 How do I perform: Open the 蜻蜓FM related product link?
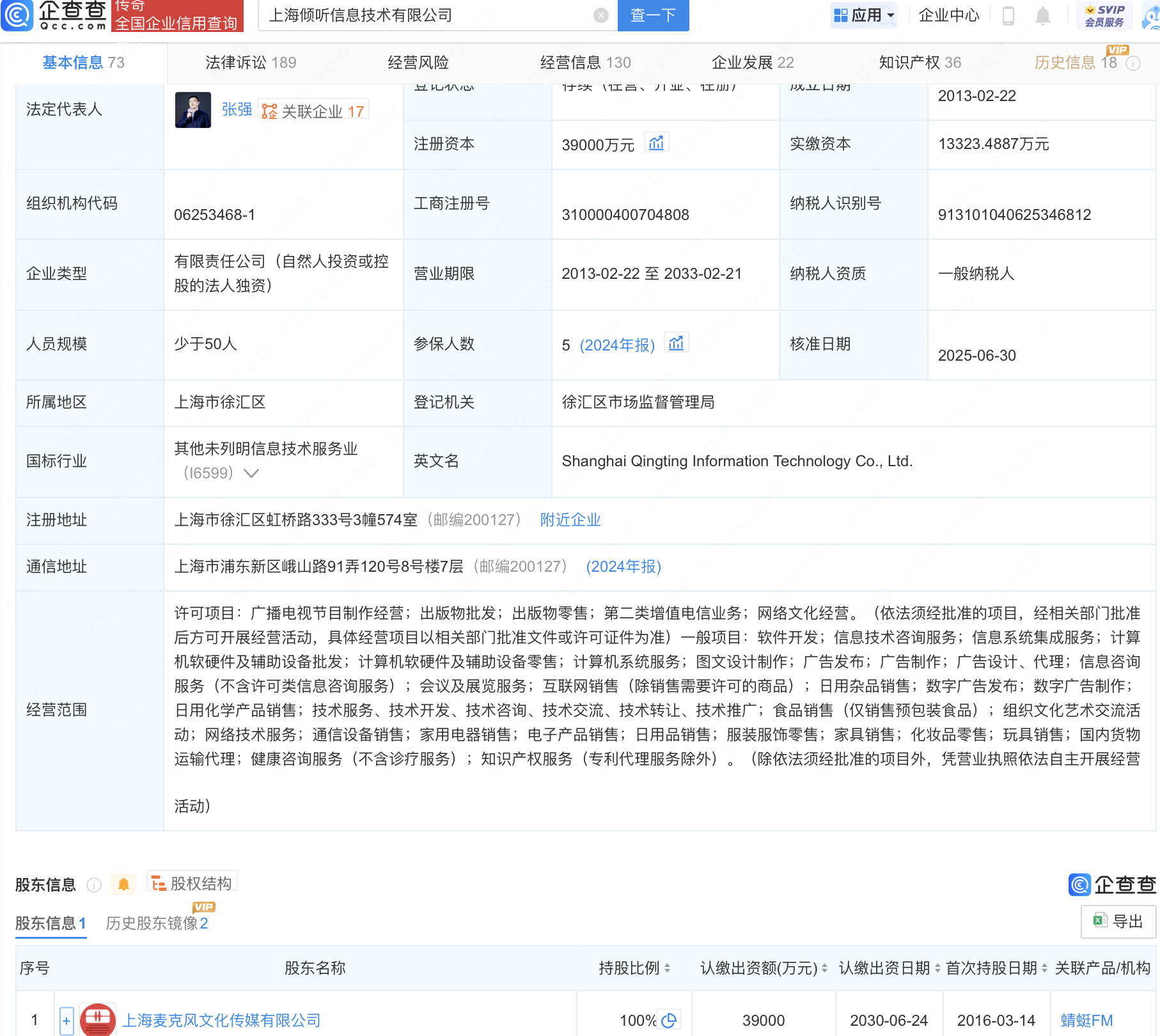(1086, 1021)
